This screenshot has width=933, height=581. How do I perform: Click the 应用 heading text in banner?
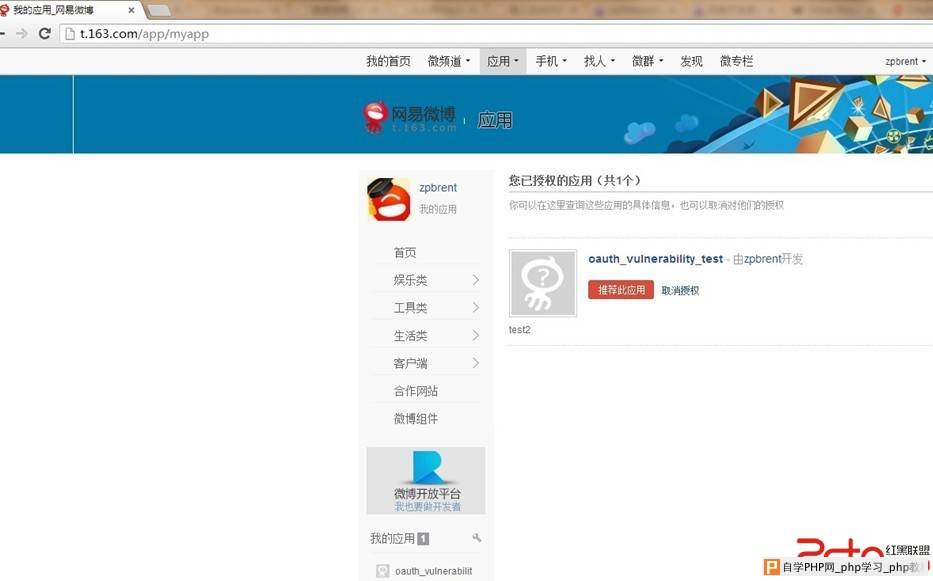(495, 120)
